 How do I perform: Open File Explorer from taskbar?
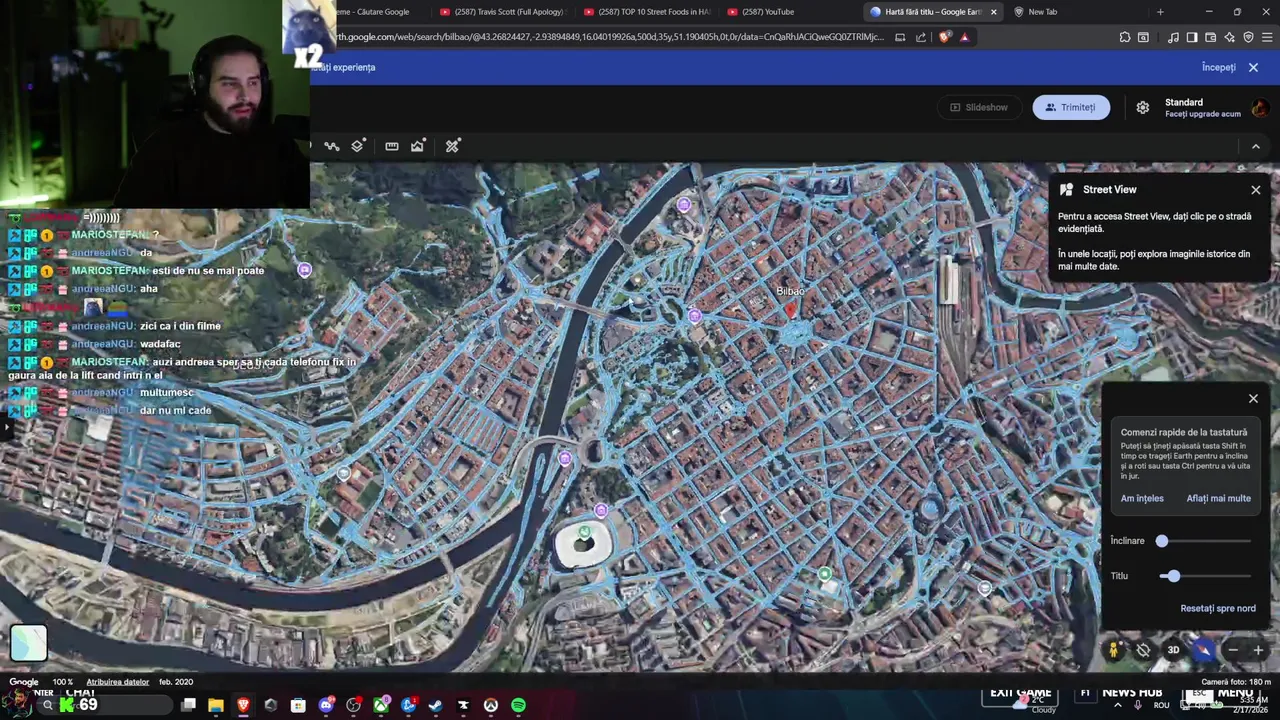click(215, 705)
